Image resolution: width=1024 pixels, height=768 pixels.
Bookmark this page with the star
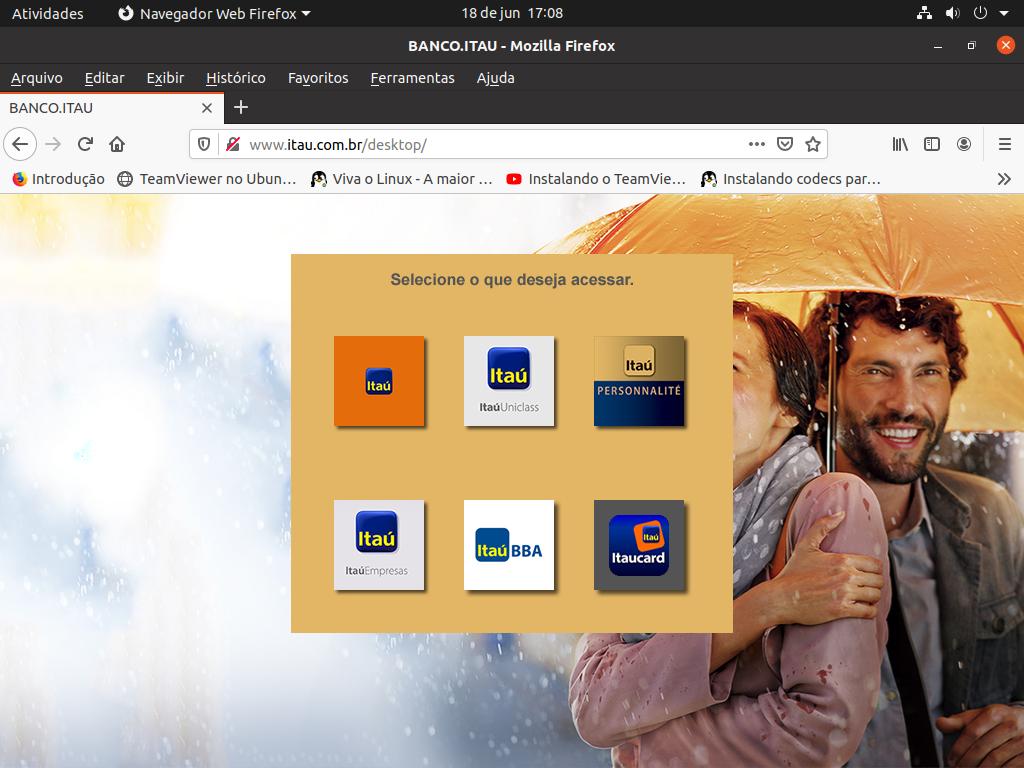pyautogui.click(x=812, y=144)
